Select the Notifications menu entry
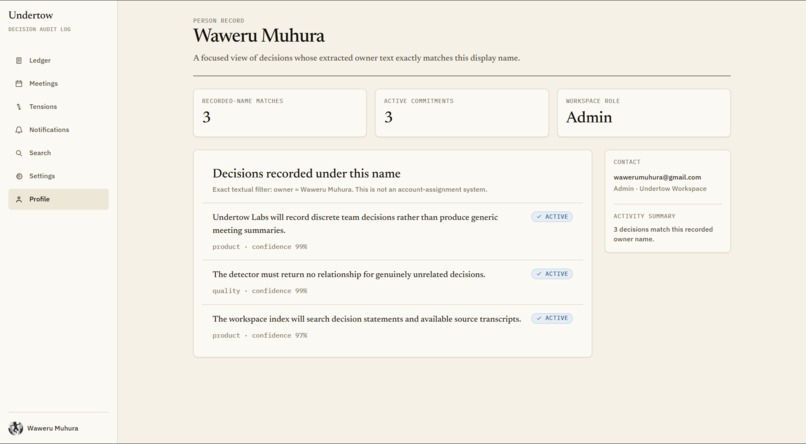Viewport: 806px width, 444px height. point(58,130)
